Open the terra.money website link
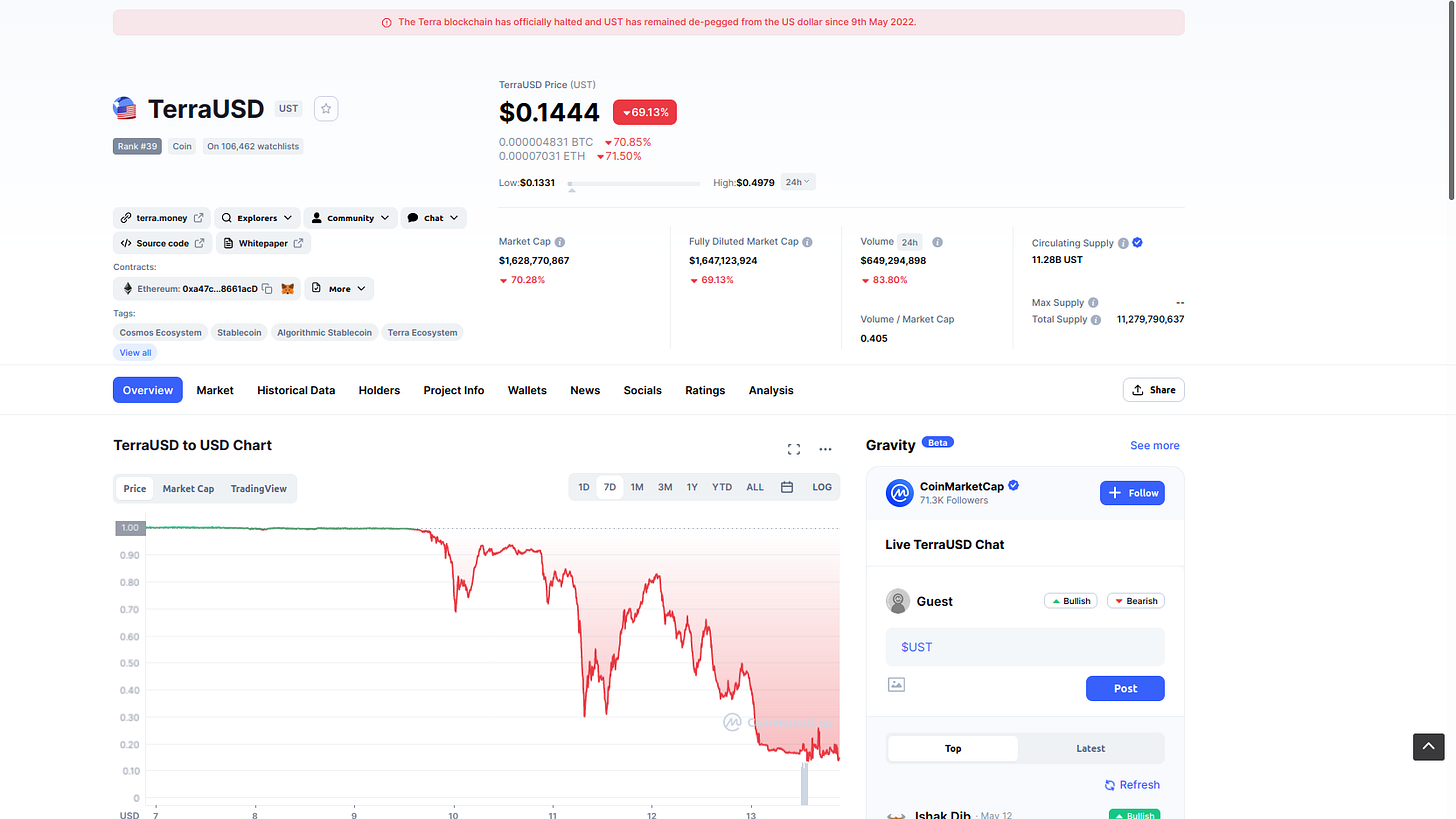Viewport: 1456px width, 819px height. pos(162,218)
